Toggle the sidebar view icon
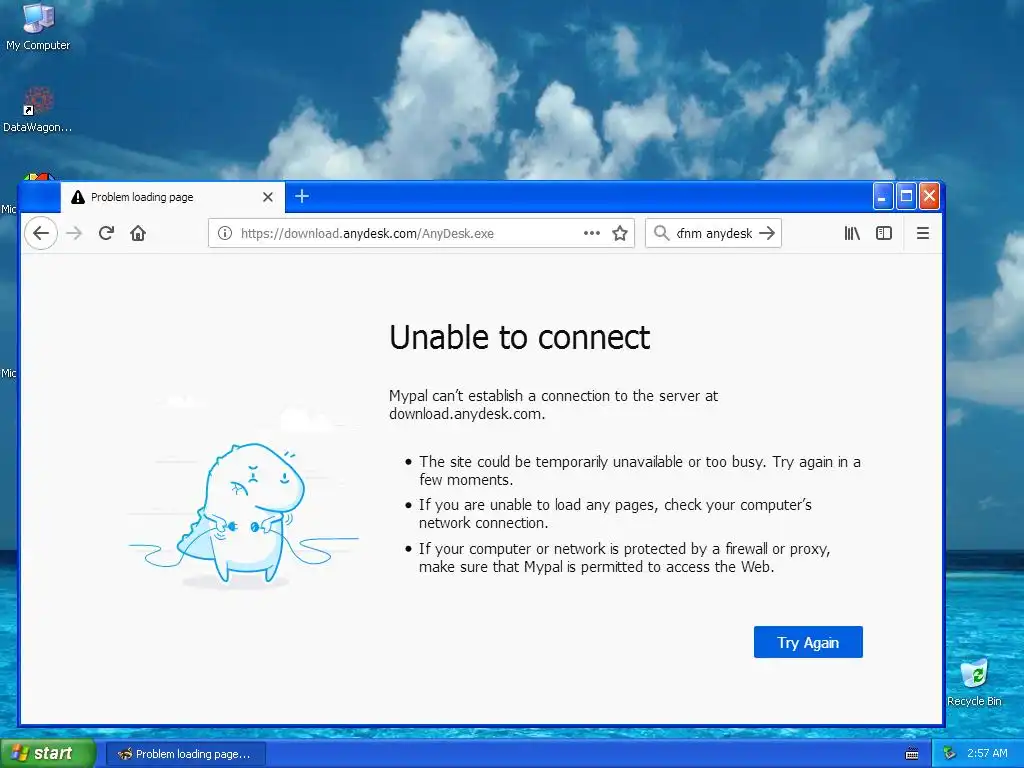1024x768 pixels. point(884,233)
